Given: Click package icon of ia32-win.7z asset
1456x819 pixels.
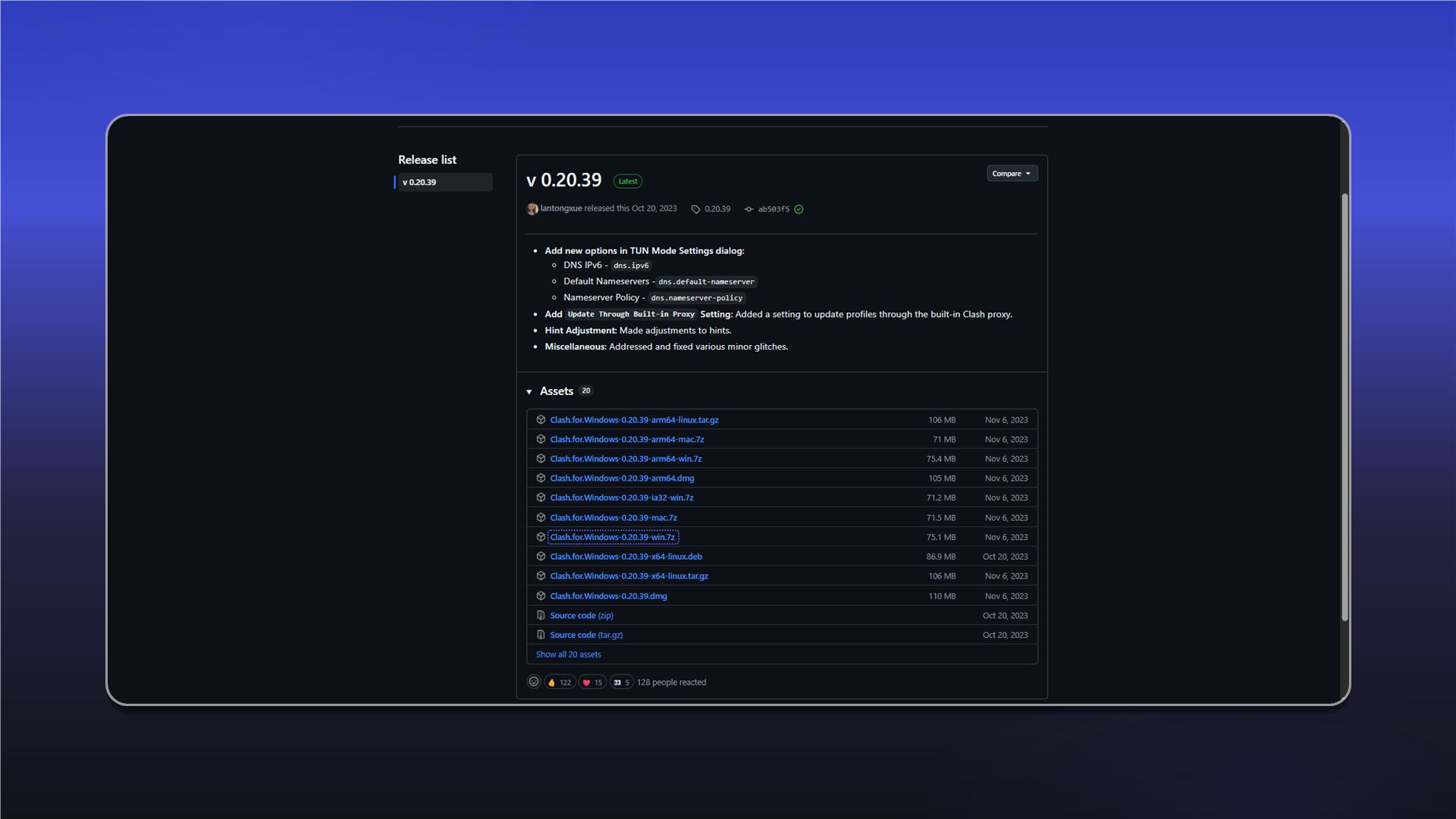Looking at the screenshot, I should [541, 498].
